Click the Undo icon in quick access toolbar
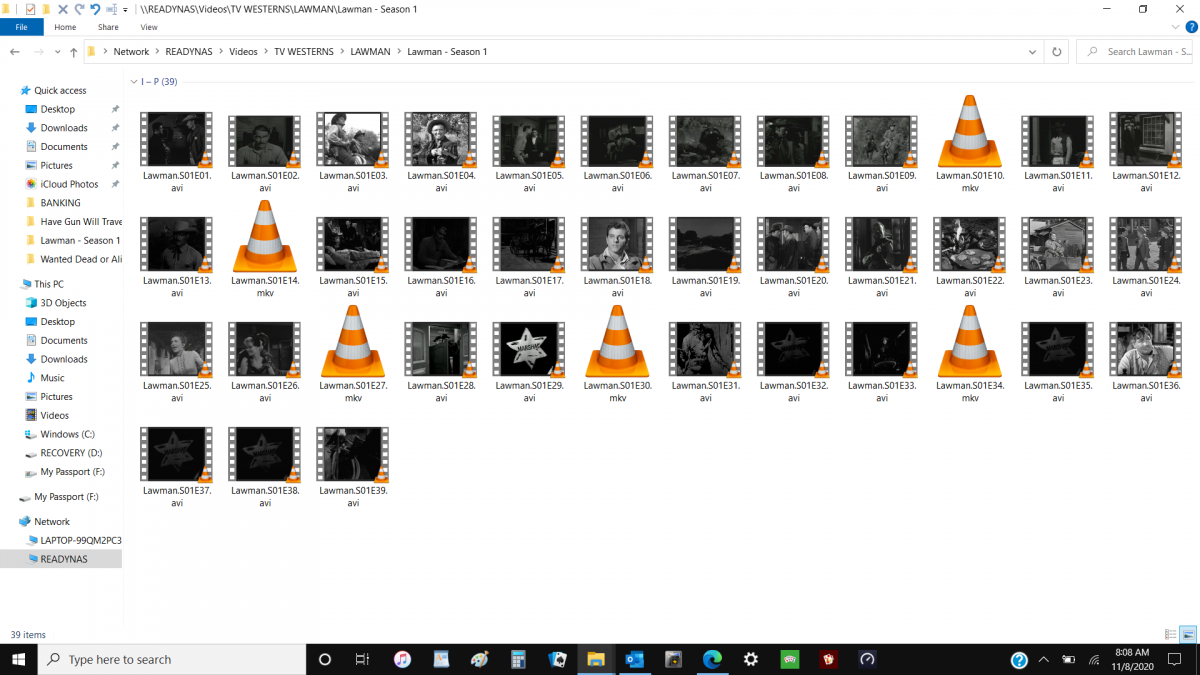Viewport: 1200px width, 675px height. point(95,9)
